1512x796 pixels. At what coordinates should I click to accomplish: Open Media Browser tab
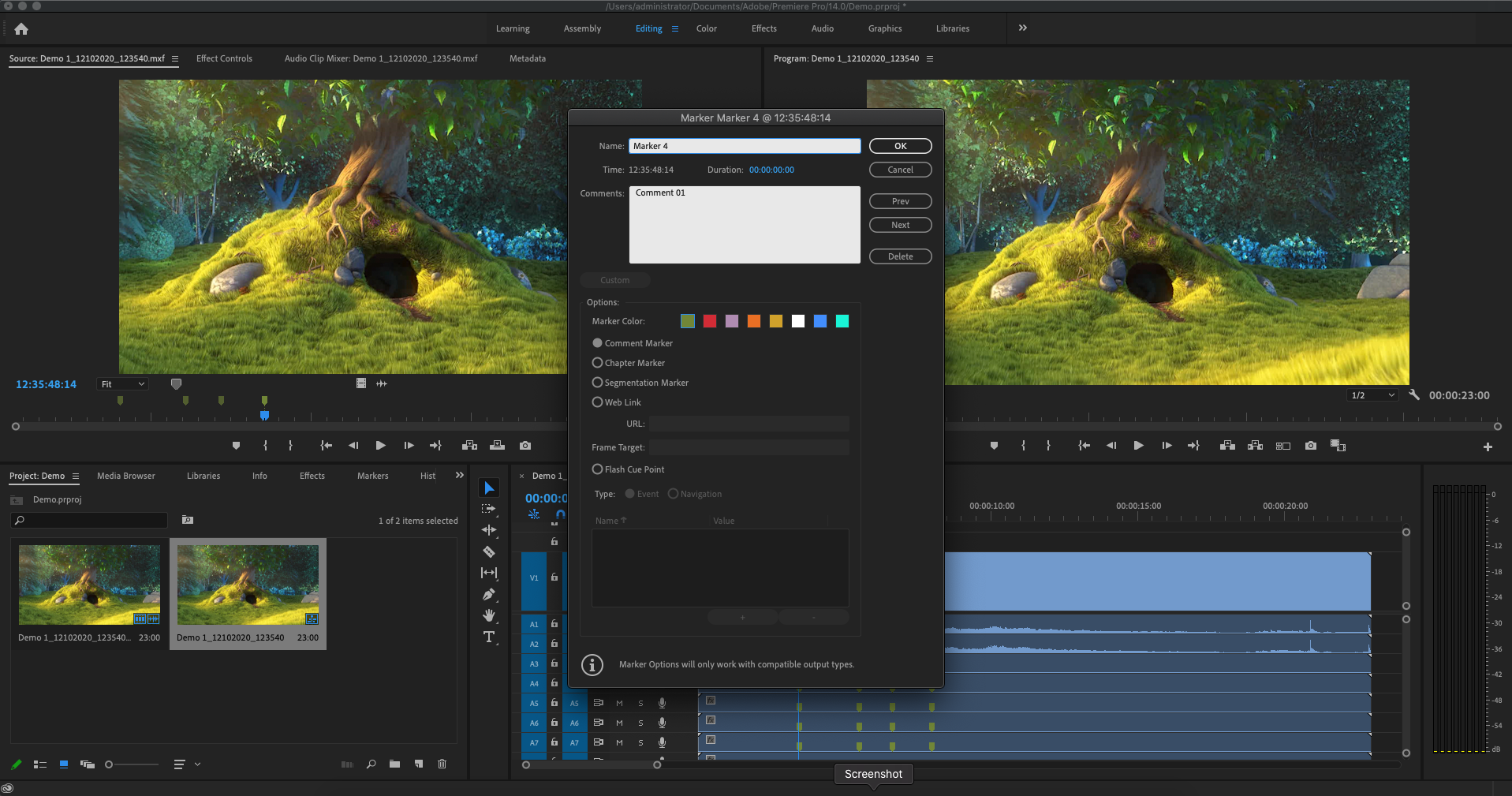pyautogui.click(x=126, y=476)
